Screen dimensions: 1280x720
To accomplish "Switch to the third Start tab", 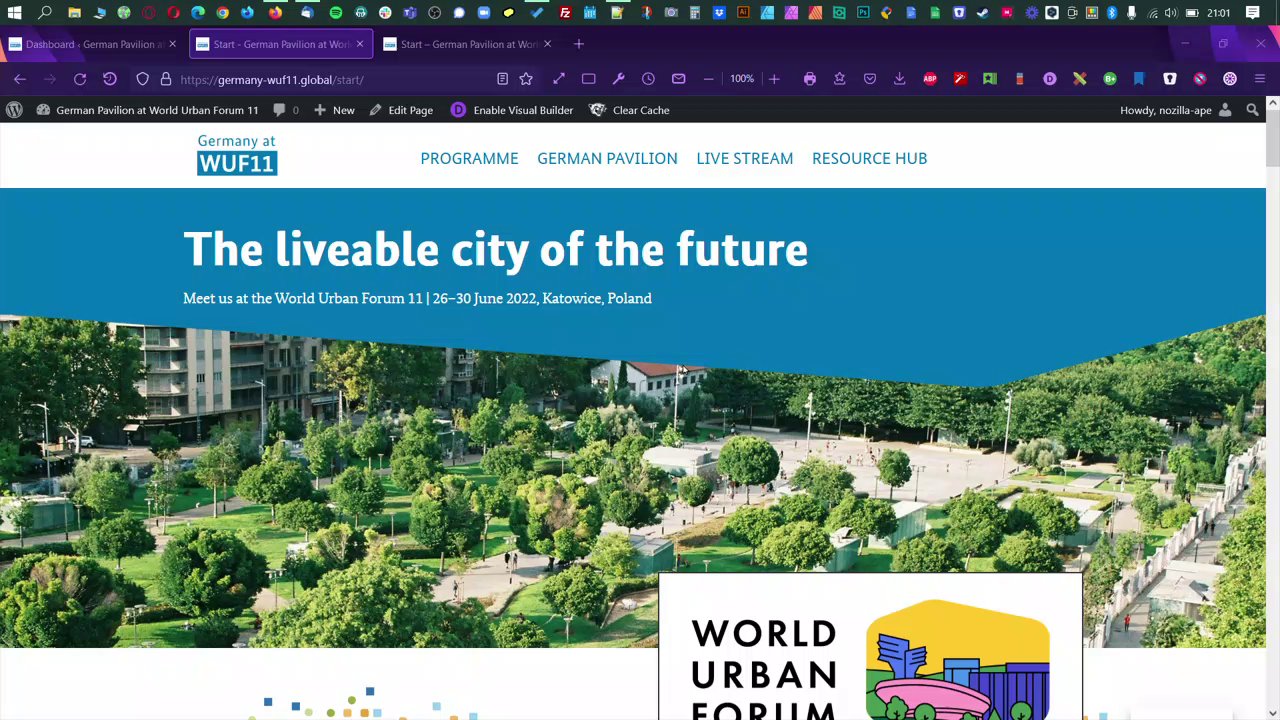I will click(x=469, y=44).
